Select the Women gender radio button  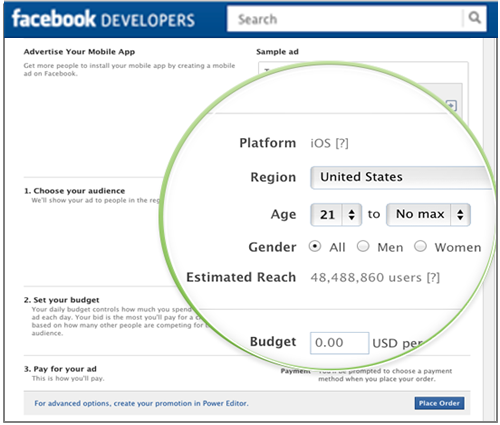tap(420, 247)
